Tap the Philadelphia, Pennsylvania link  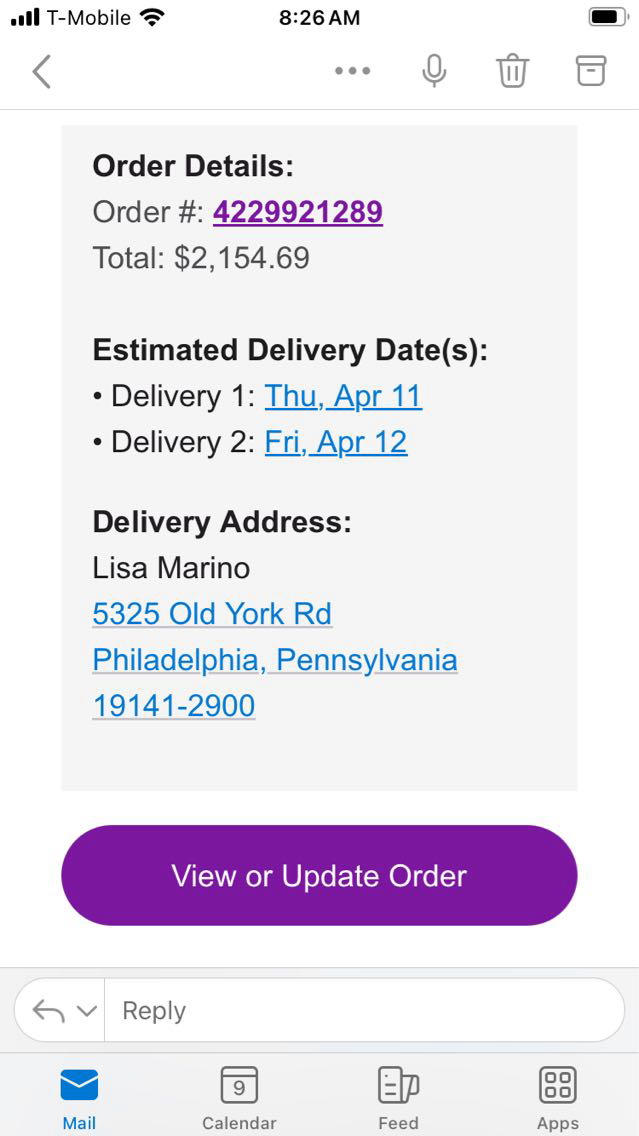[275, 660]
